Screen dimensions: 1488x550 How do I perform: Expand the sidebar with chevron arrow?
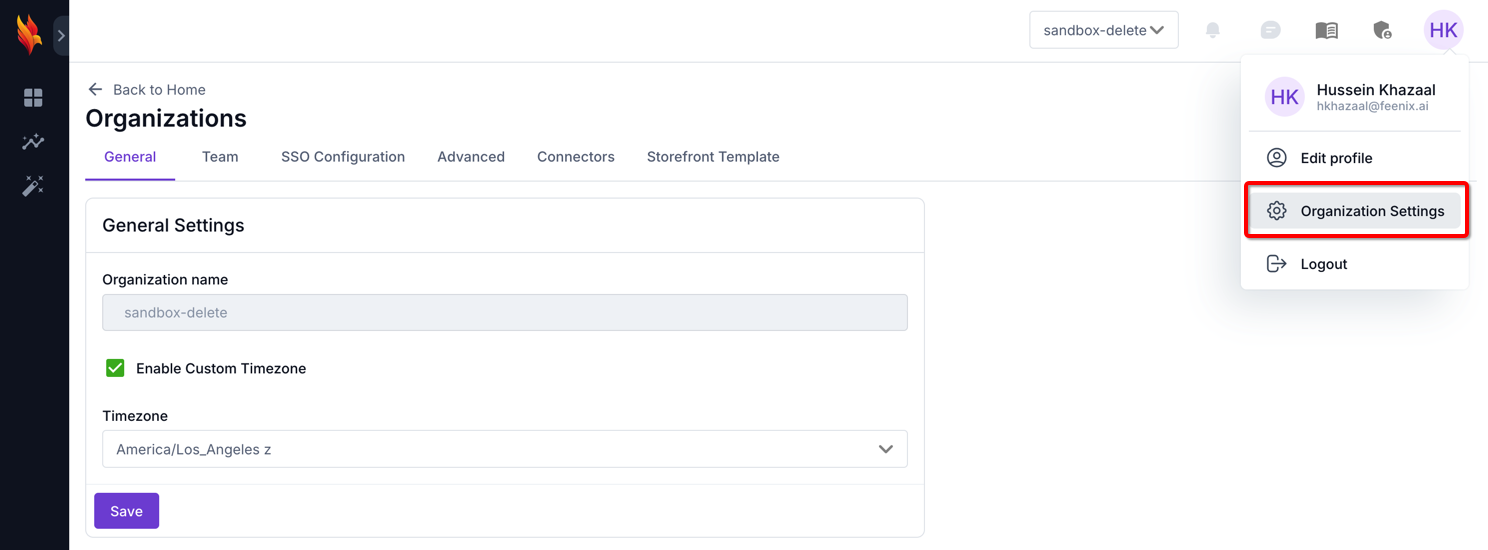[x=61, y=36]
